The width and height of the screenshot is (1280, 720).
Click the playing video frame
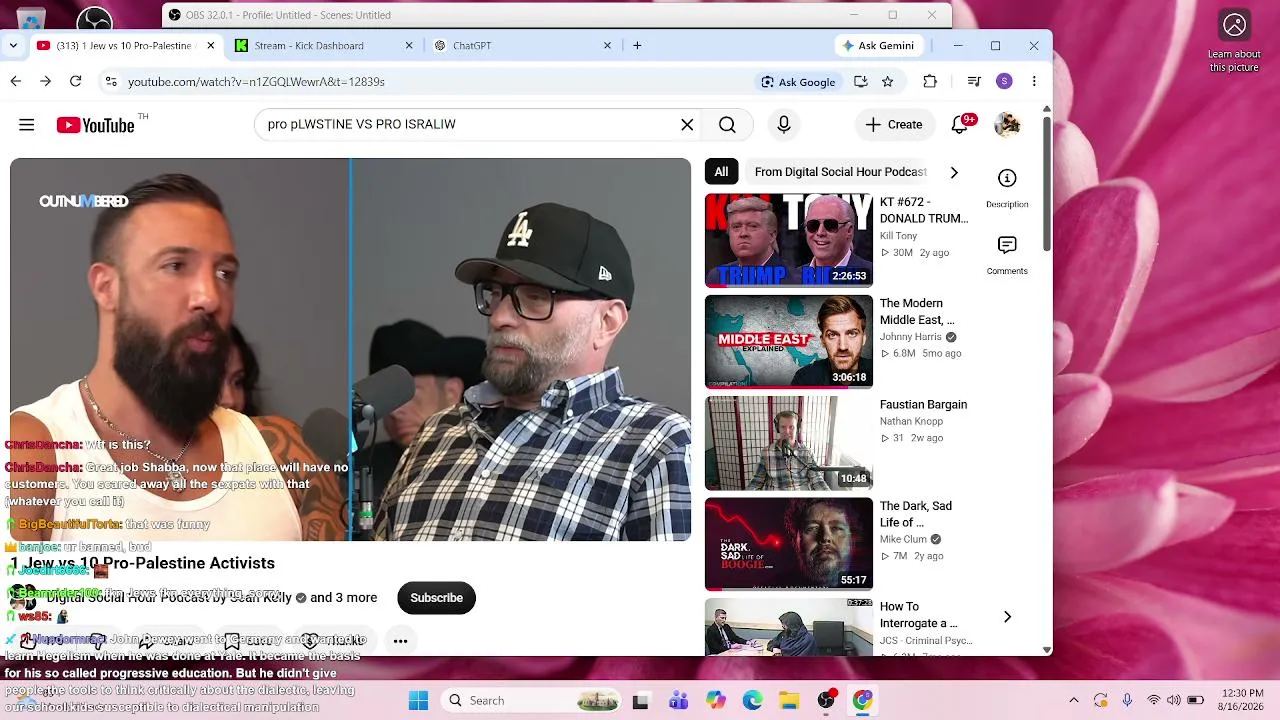click(350, 350)
